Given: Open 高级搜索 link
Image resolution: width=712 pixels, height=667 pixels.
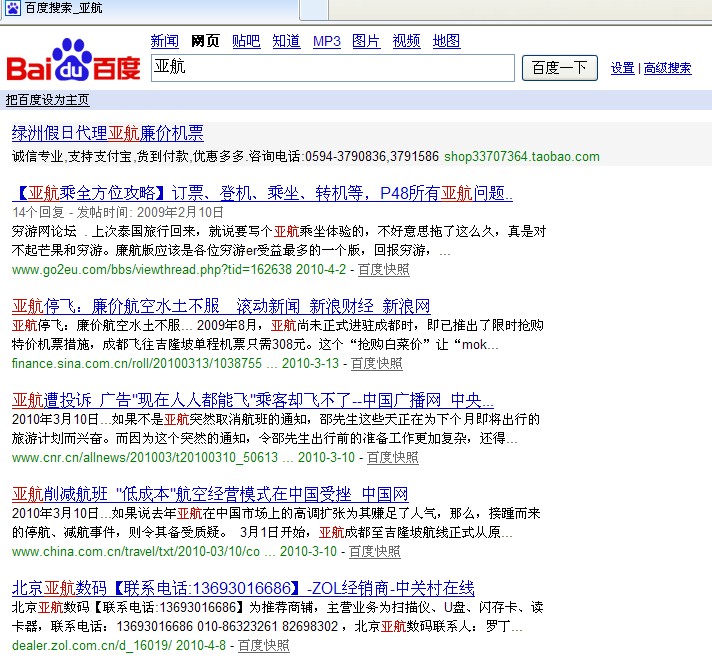Looking at the screenshot, I should pyautogui.click(x=668, y=68).
